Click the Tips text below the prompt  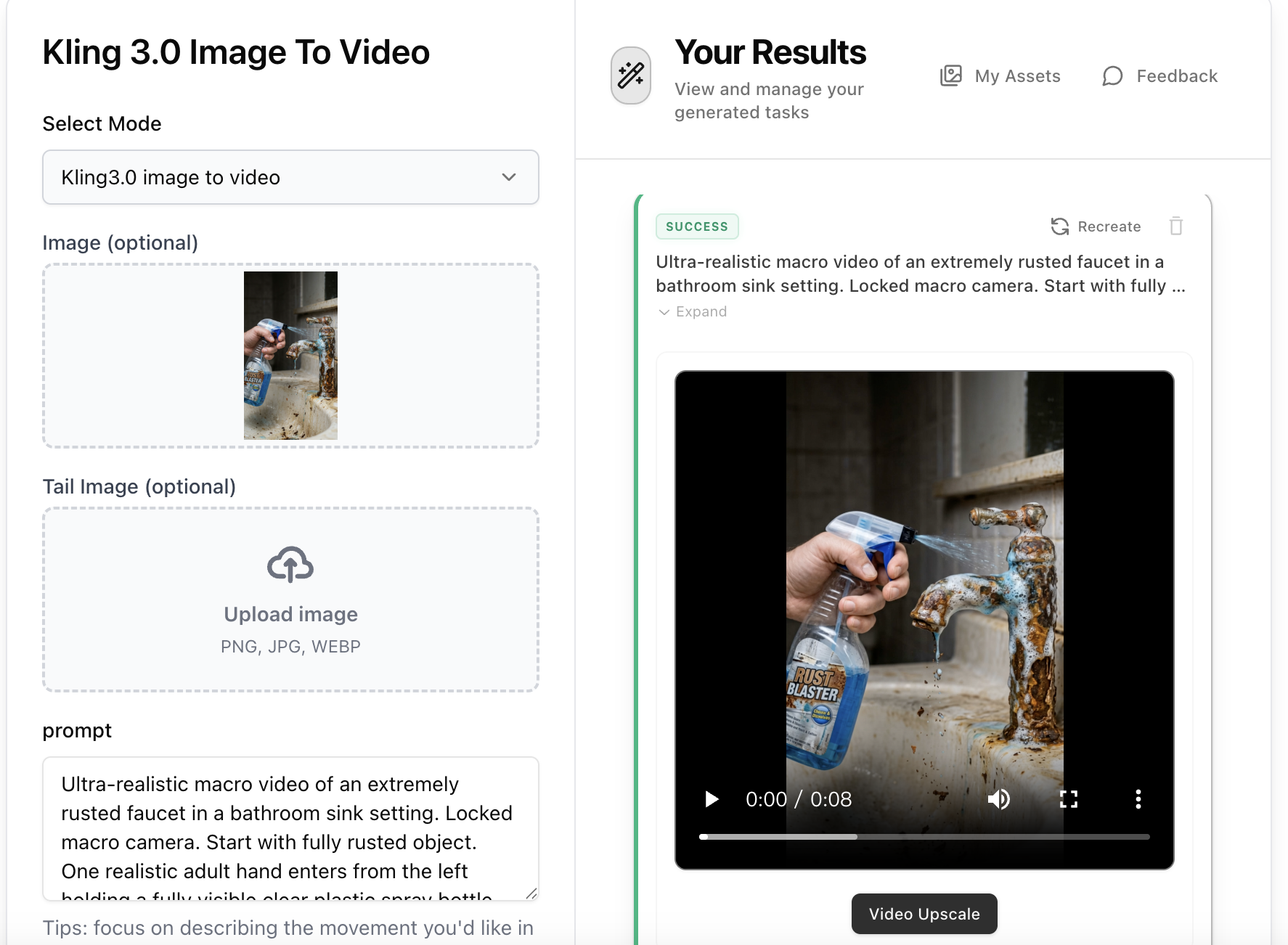(288, 928)
